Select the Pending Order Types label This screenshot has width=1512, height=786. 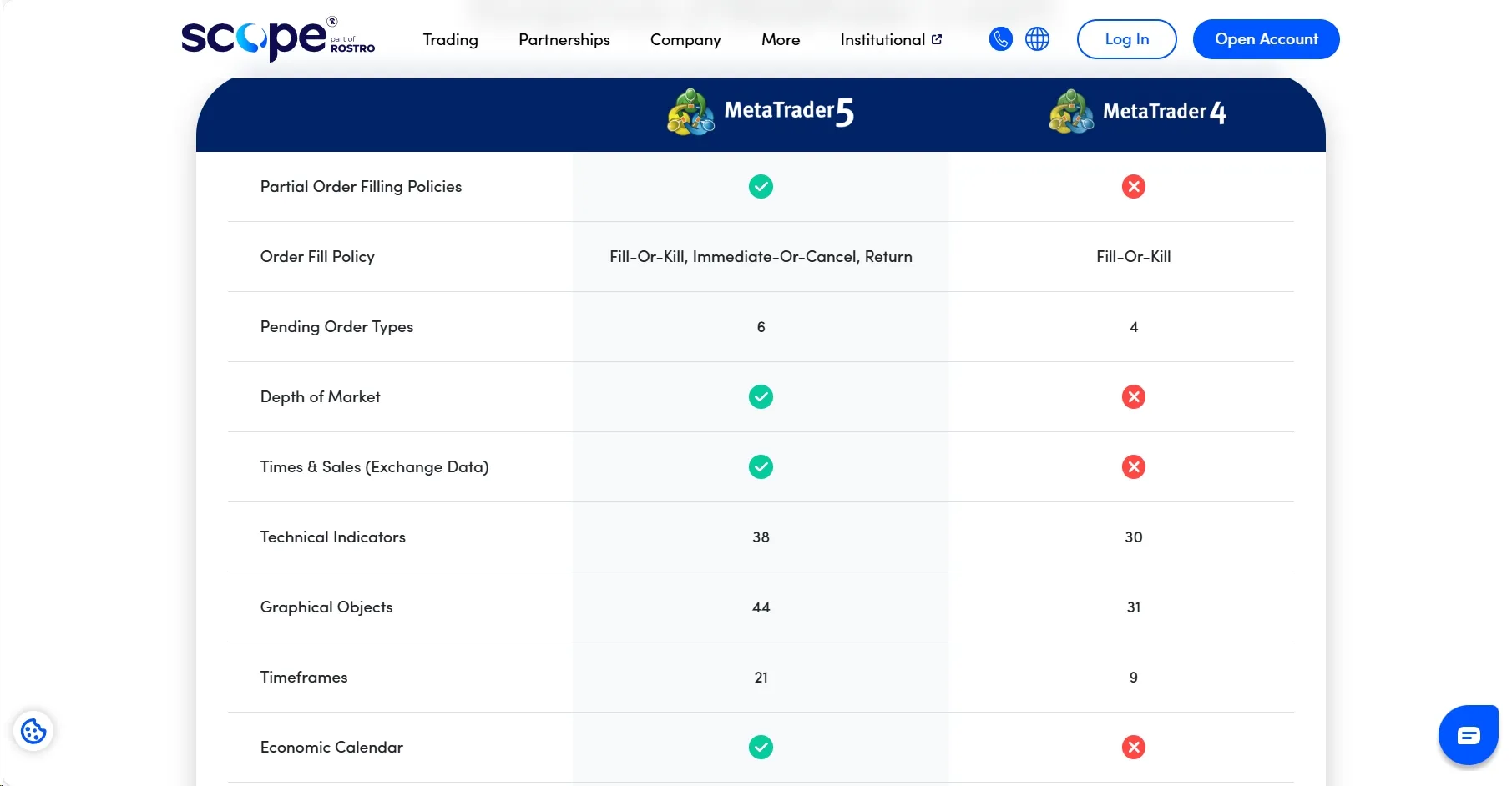click(x=336, y=327)
